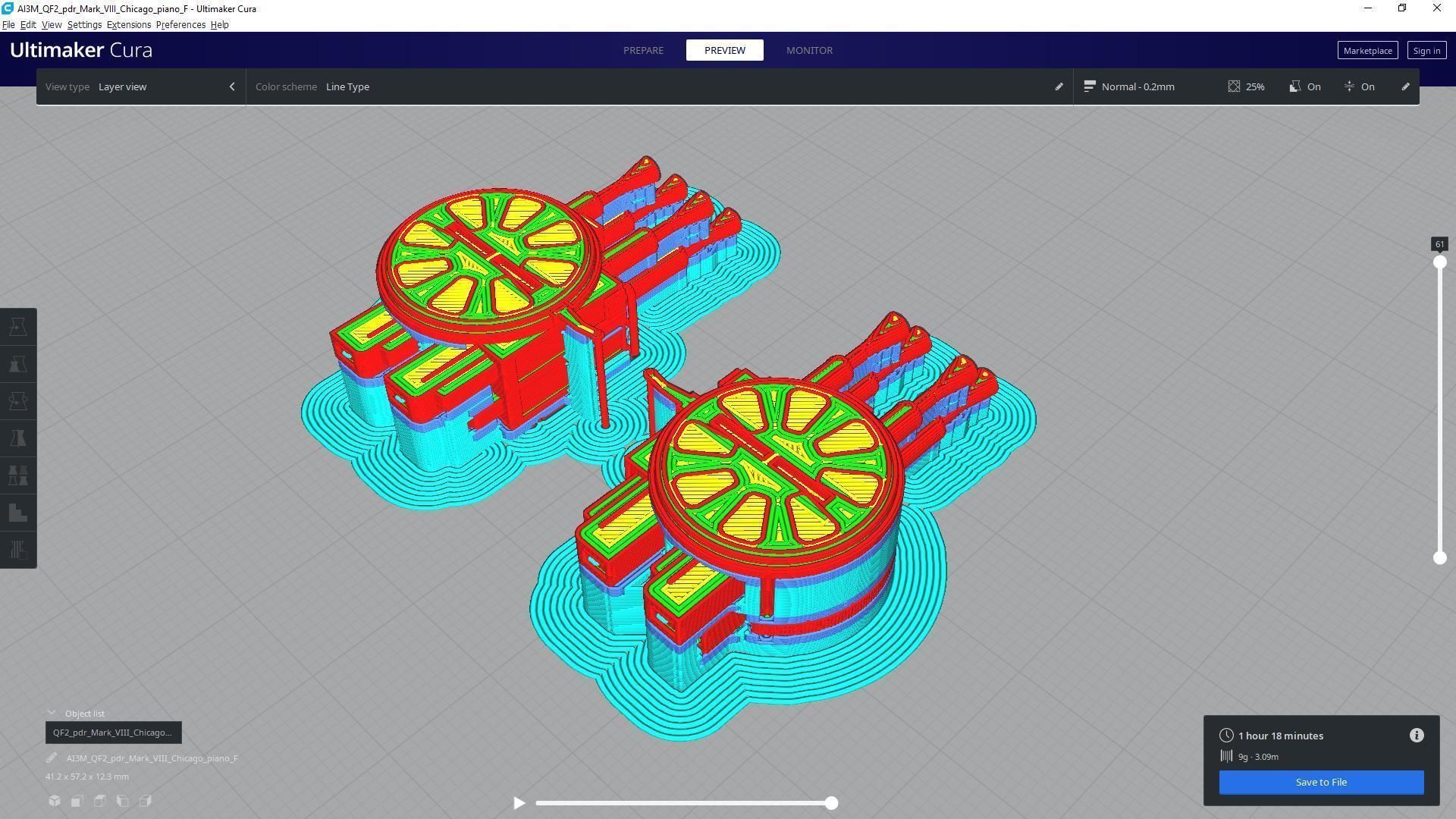
Task: Open Per Model Settings tool
Action: pos(18,475)
